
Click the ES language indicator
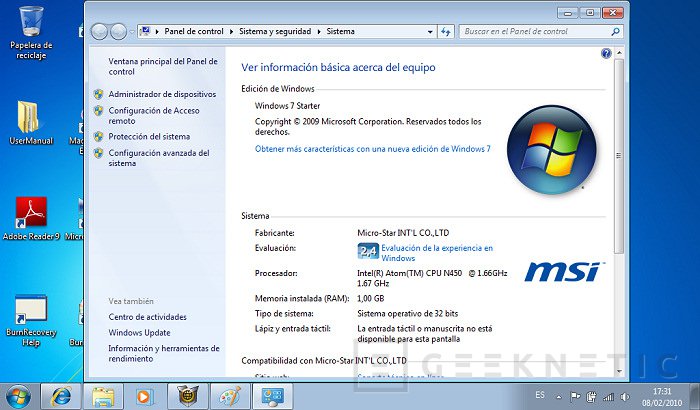pyautogui.click(x=540, y=395)
